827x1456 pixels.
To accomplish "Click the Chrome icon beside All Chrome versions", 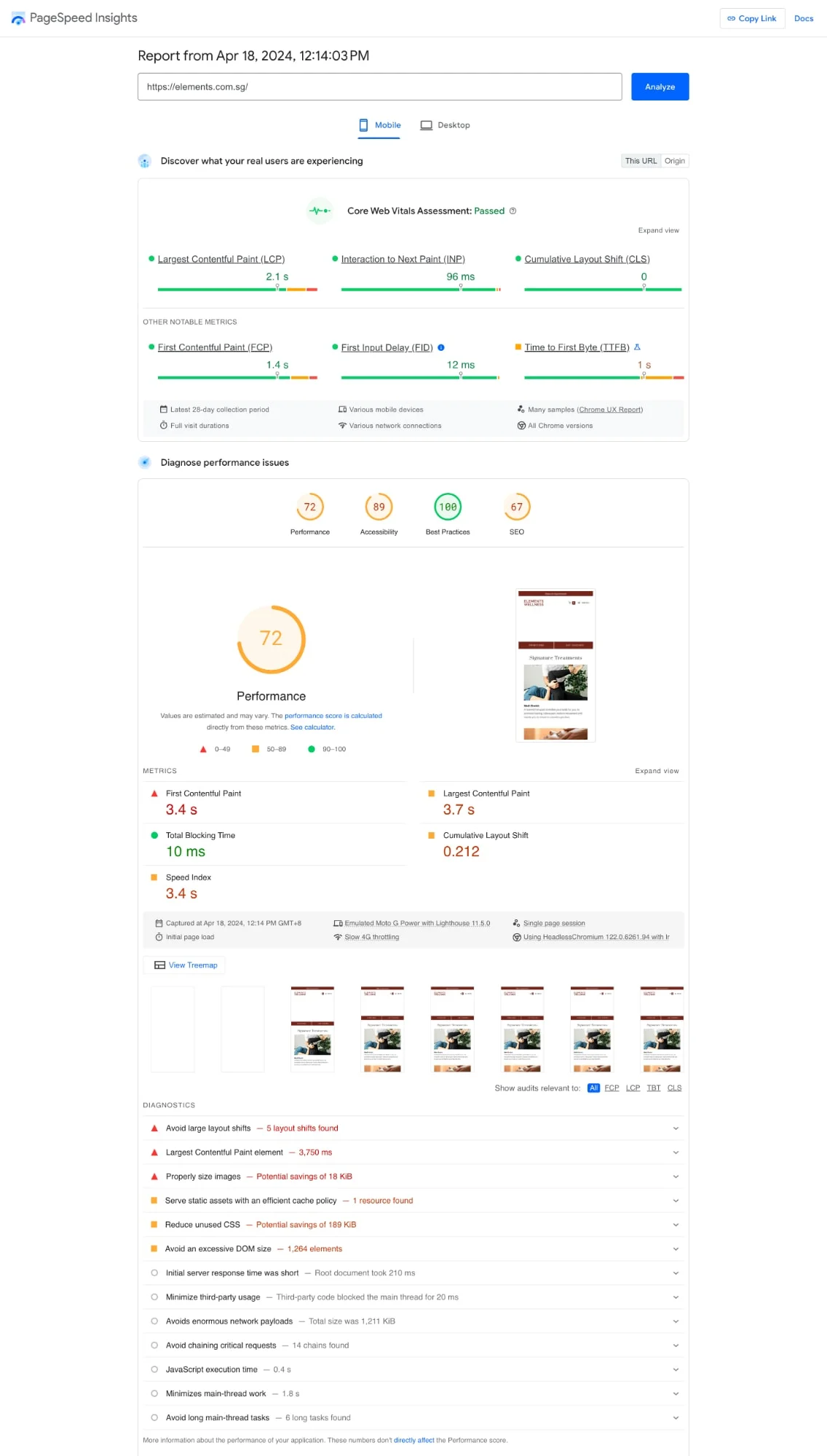I will [x=521, y=426].
